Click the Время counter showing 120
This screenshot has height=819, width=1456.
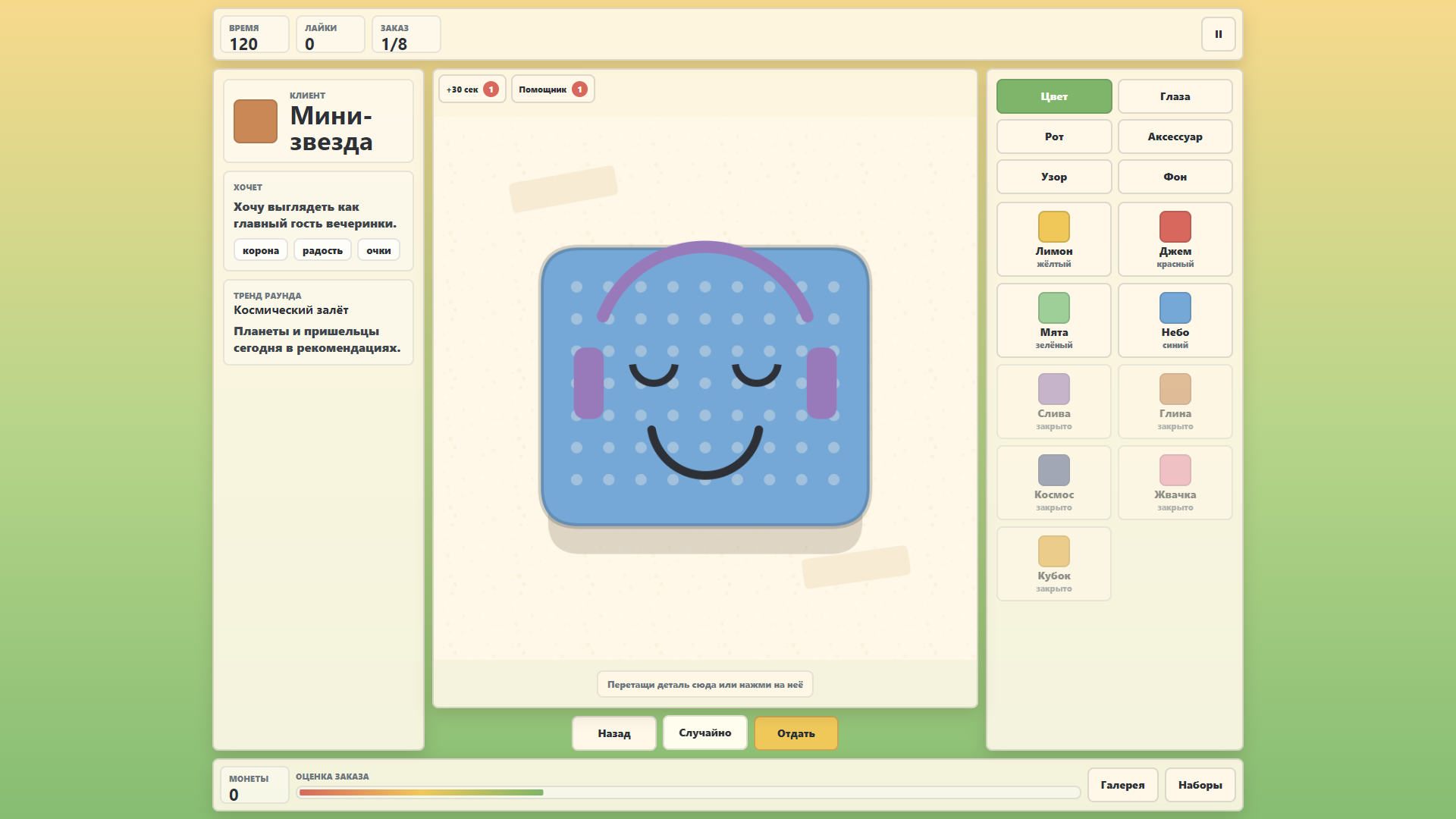coord(255,35)
